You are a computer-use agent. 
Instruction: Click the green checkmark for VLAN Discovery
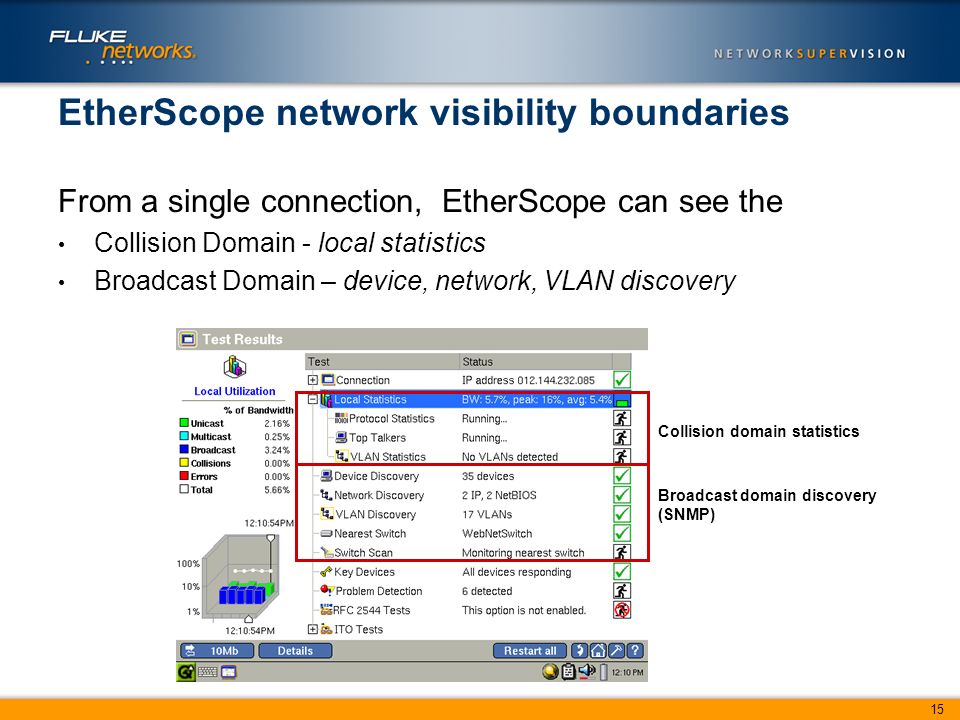coord(621,514)
